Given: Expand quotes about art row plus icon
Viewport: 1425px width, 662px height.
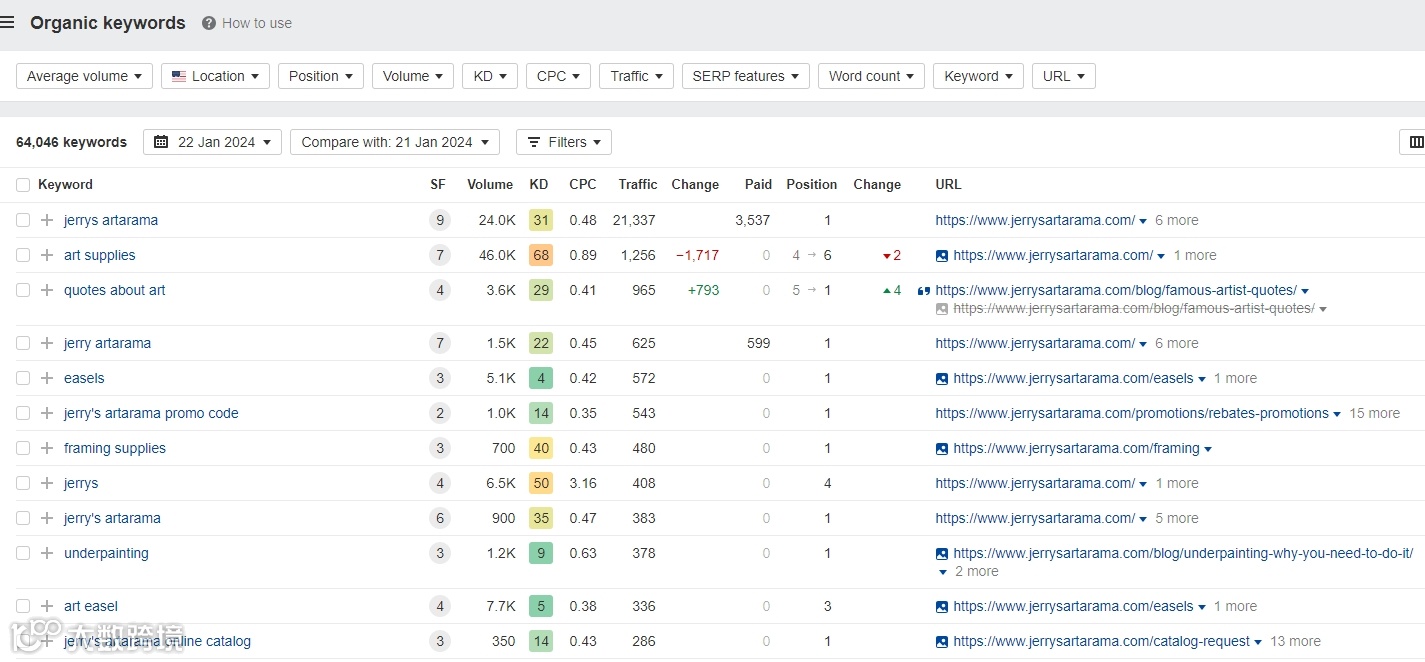Looking at the screenshot, I should click(x=47, y=290).
